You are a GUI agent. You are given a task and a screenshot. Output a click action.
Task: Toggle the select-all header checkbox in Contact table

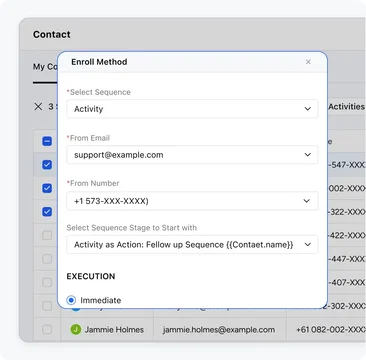pos(47,141)
